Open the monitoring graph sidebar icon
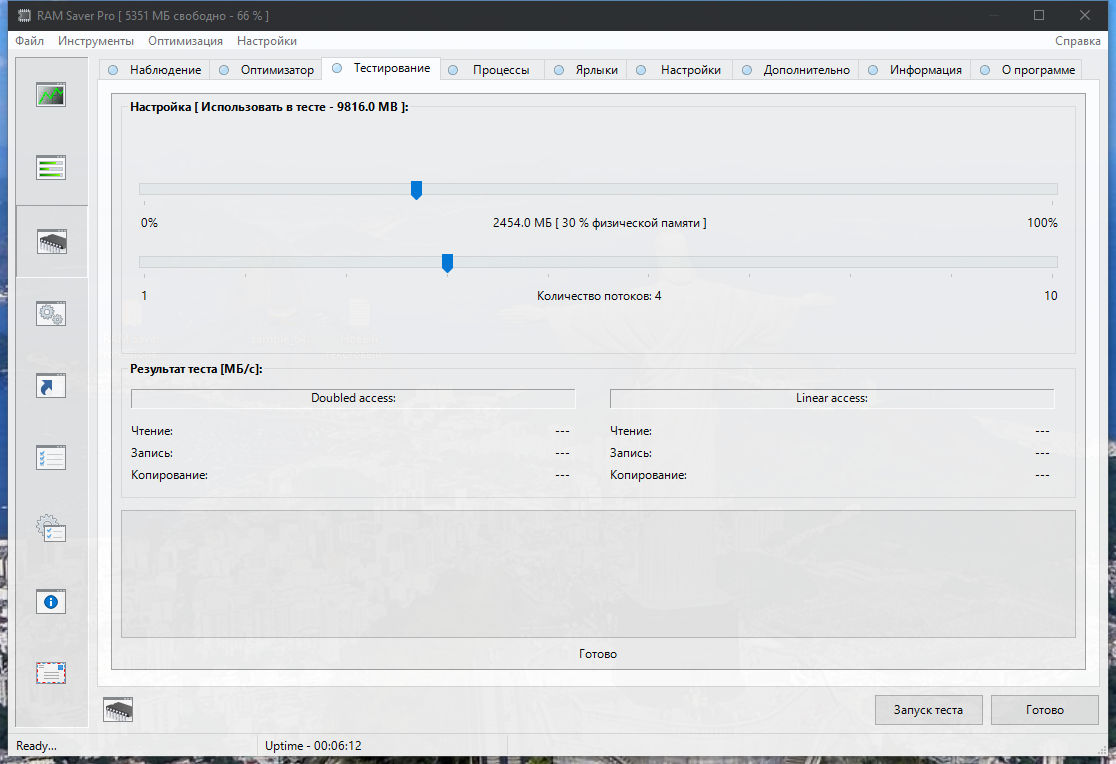Screen dimensions: 1116x764 click(x=51, y=95)
